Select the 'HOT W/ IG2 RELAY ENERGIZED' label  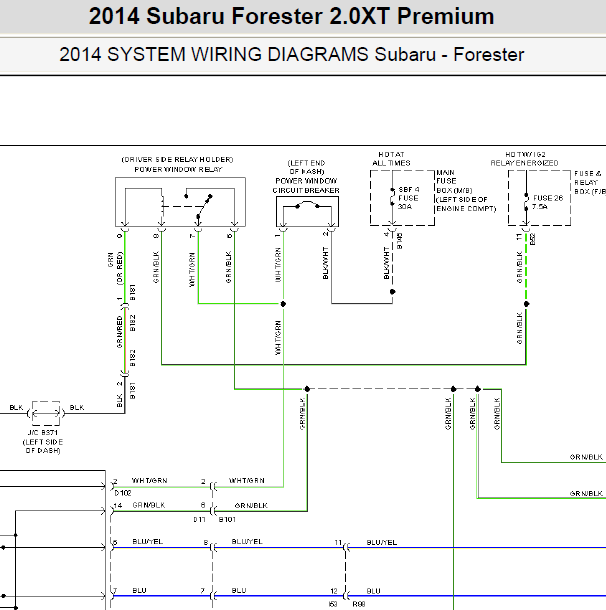coord(524,159)
